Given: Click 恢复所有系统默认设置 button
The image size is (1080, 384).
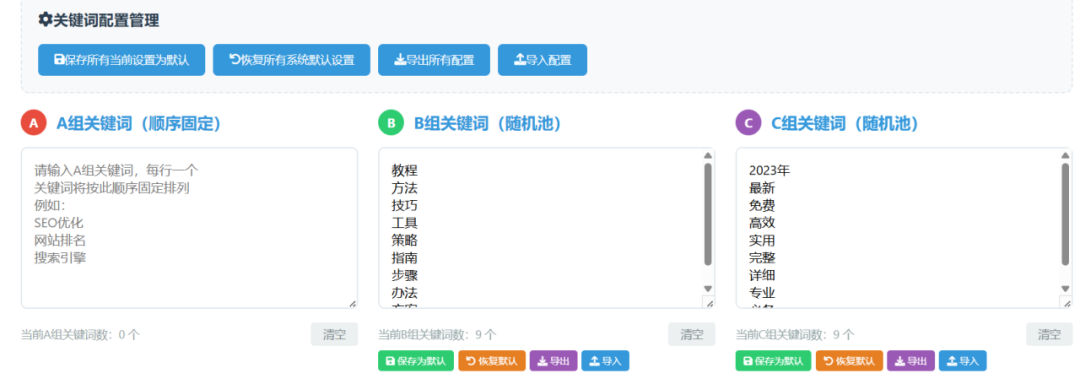Looking at the screenshot, I should (x=291, y=60).
